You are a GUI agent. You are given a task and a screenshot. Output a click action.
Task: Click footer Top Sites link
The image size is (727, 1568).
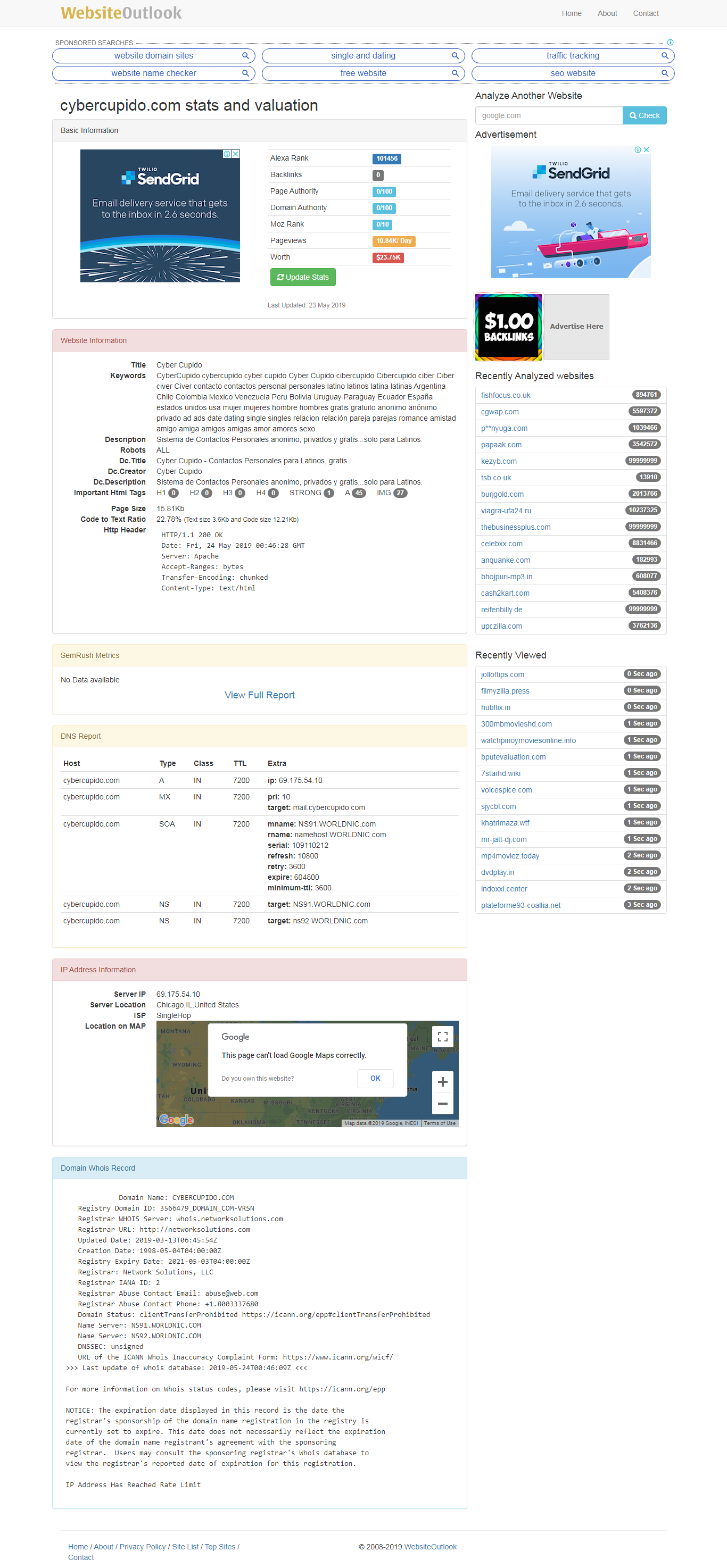point(219,1547)
